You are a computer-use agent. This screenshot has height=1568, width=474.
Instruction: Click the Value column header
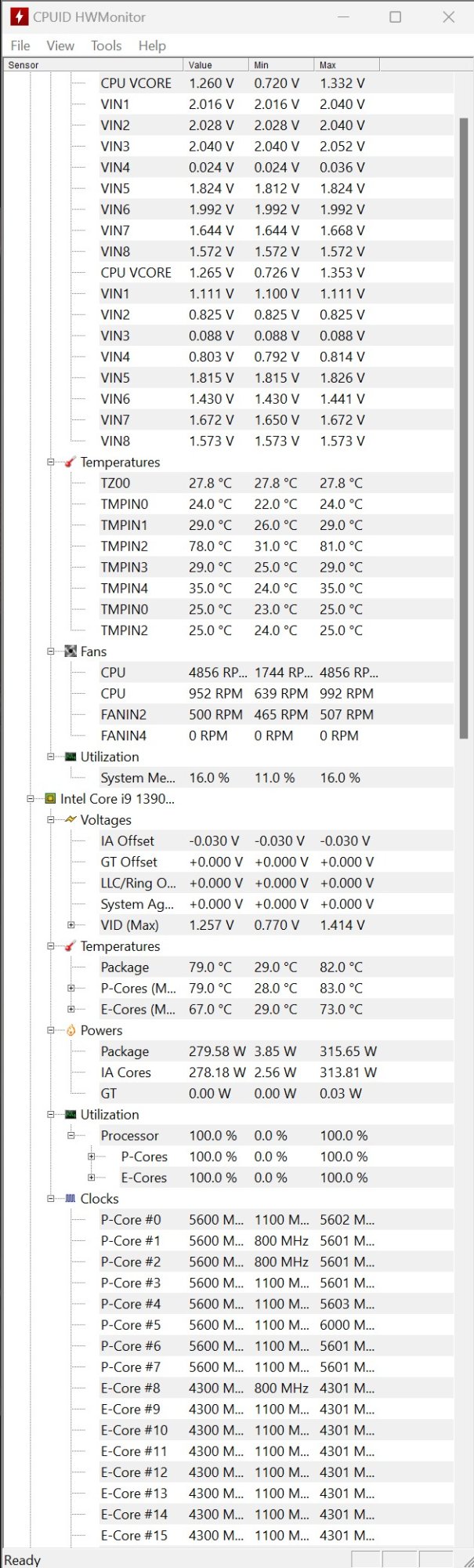point(216,65)
